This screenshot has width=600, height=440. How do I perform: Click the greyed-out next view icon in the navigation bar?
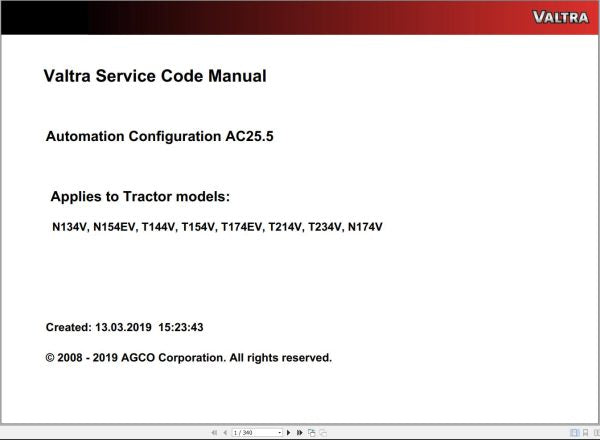[322, 433]
